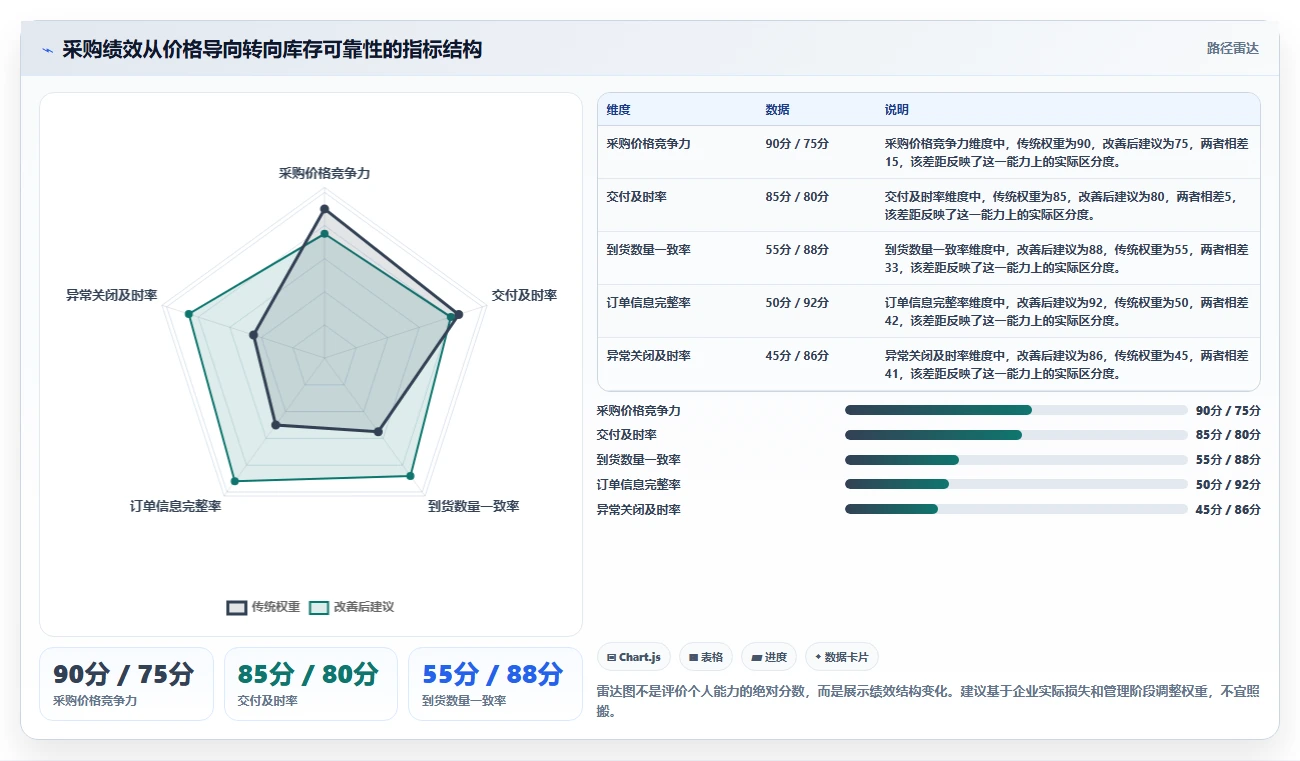The height and width of the screenshot is (761, 1300).
Task: Click the 路径雷达 tag in header
Action: click(1232, 48)
